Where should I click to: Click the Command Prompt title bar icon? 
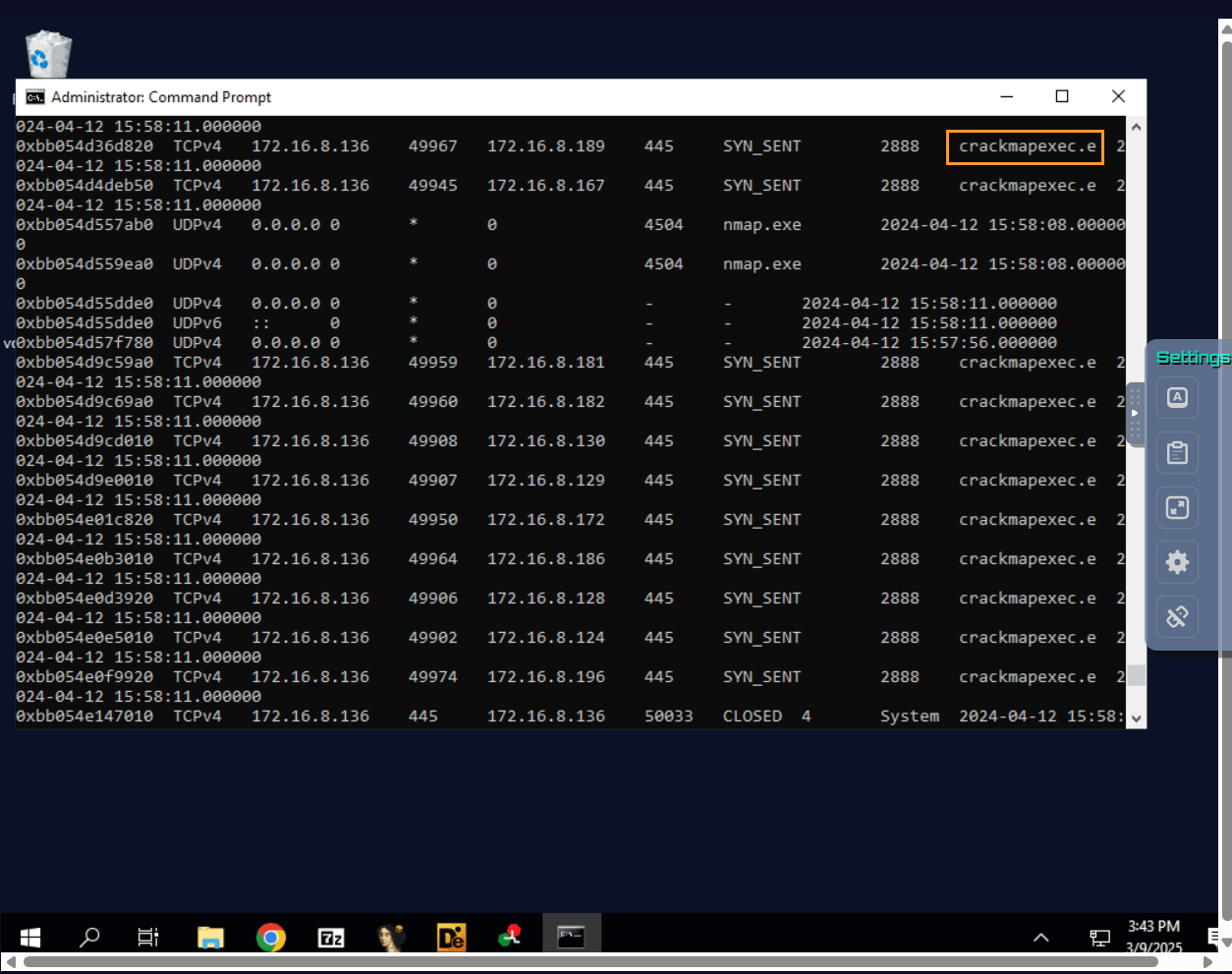coord(35,96)
